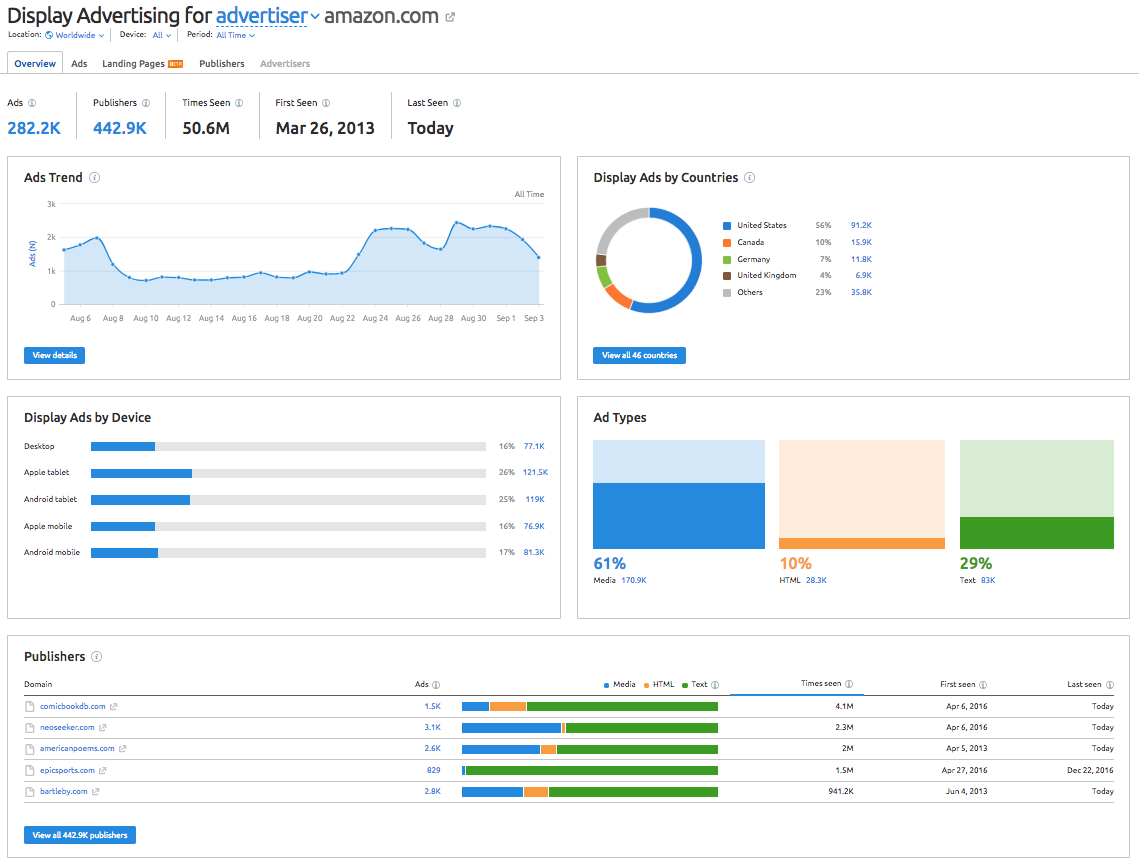Screen dimensions: 1139x864
Task: Click Desktop 77.1K ads value
Action: [534, 446]
